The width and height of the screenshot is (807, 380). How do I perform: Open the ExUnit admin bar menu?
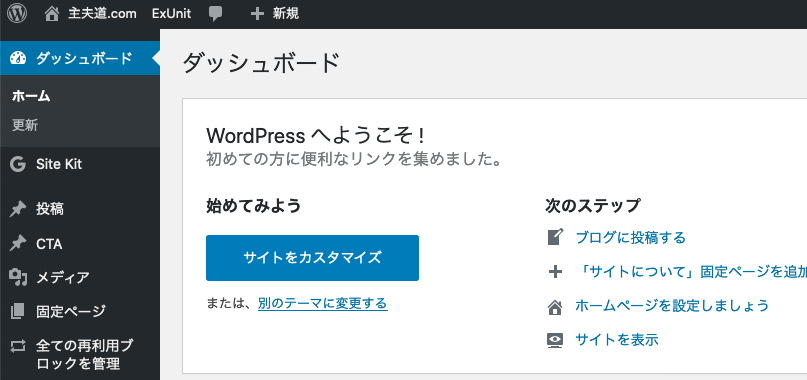pos(171,14)
